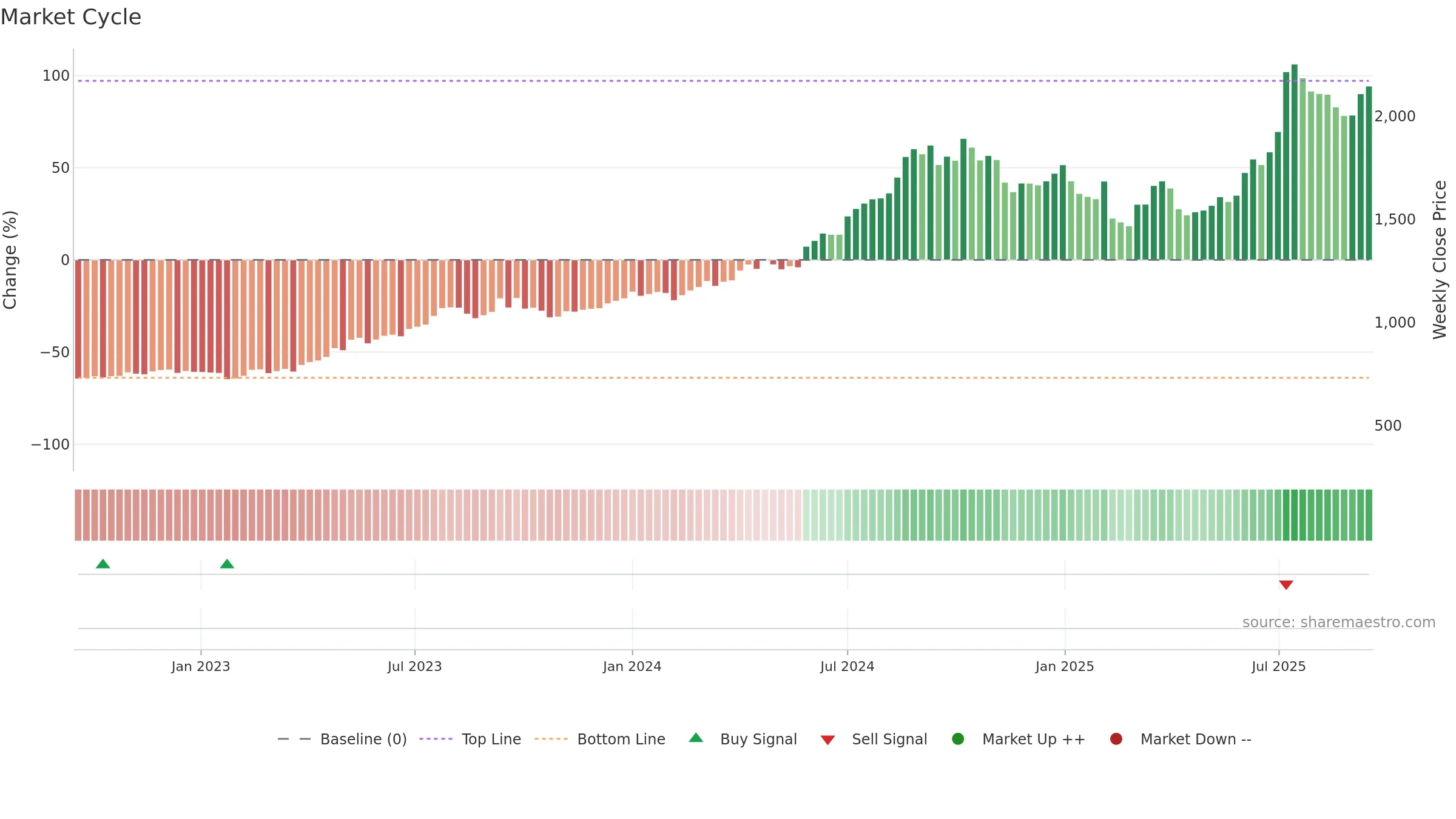
Task: Click the Market Up ++ green circle
Action: click(958, 739)
